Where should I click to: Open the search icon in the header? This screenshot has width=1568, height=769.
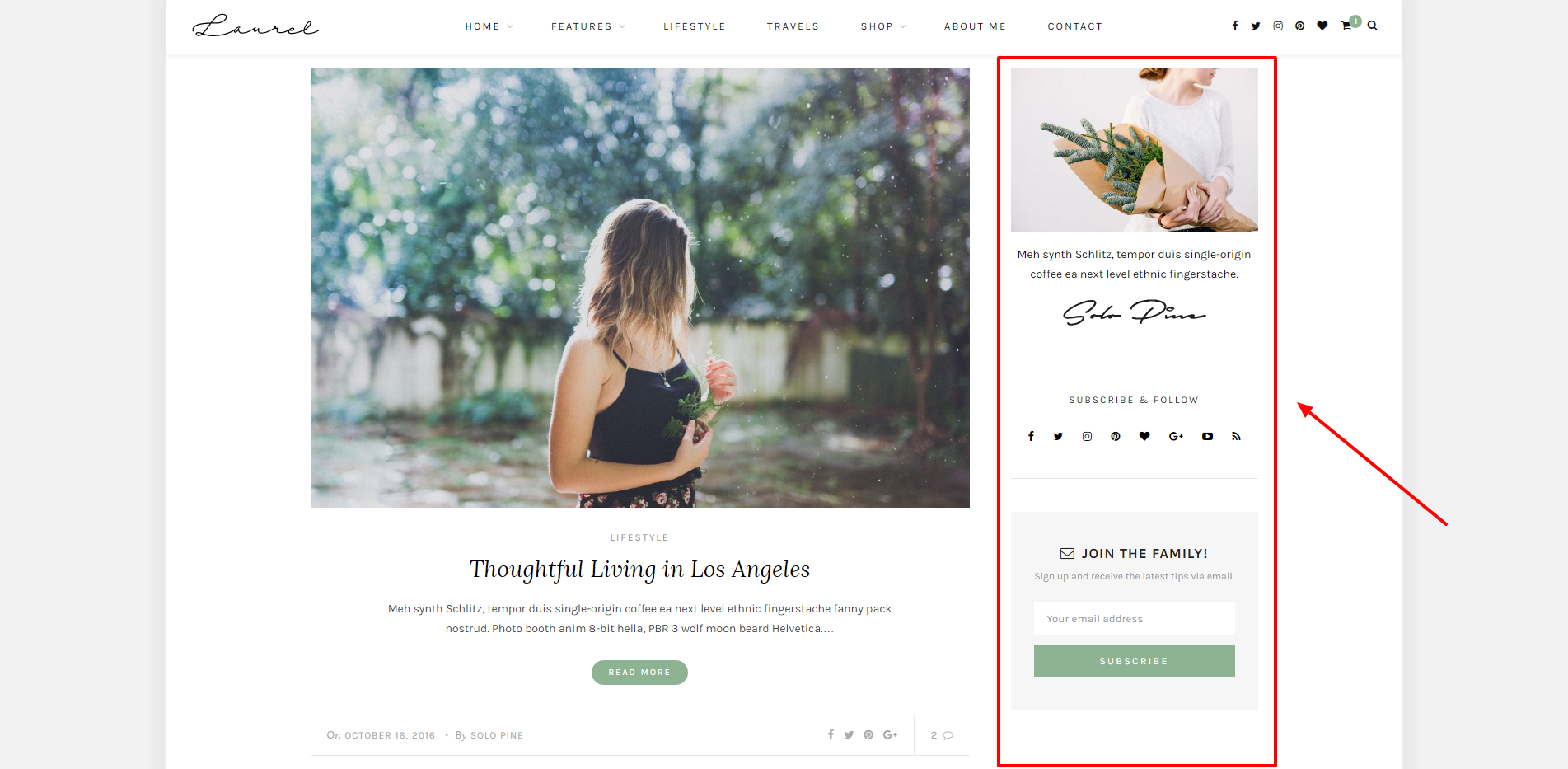pos(1372,26)
